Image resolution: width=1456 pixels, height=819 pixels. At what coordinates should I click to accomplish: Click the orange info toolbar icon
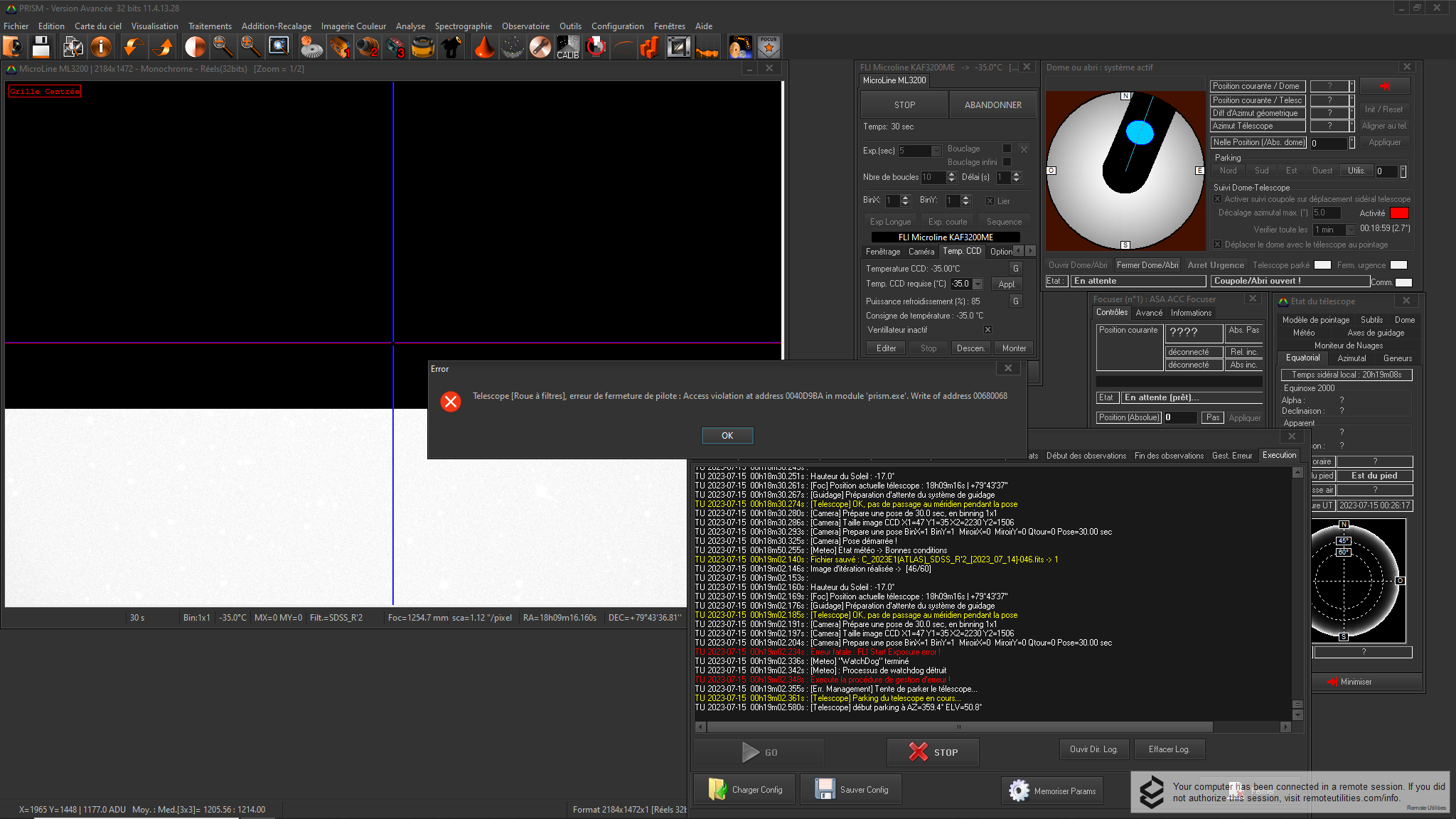[x=101, y=48]
